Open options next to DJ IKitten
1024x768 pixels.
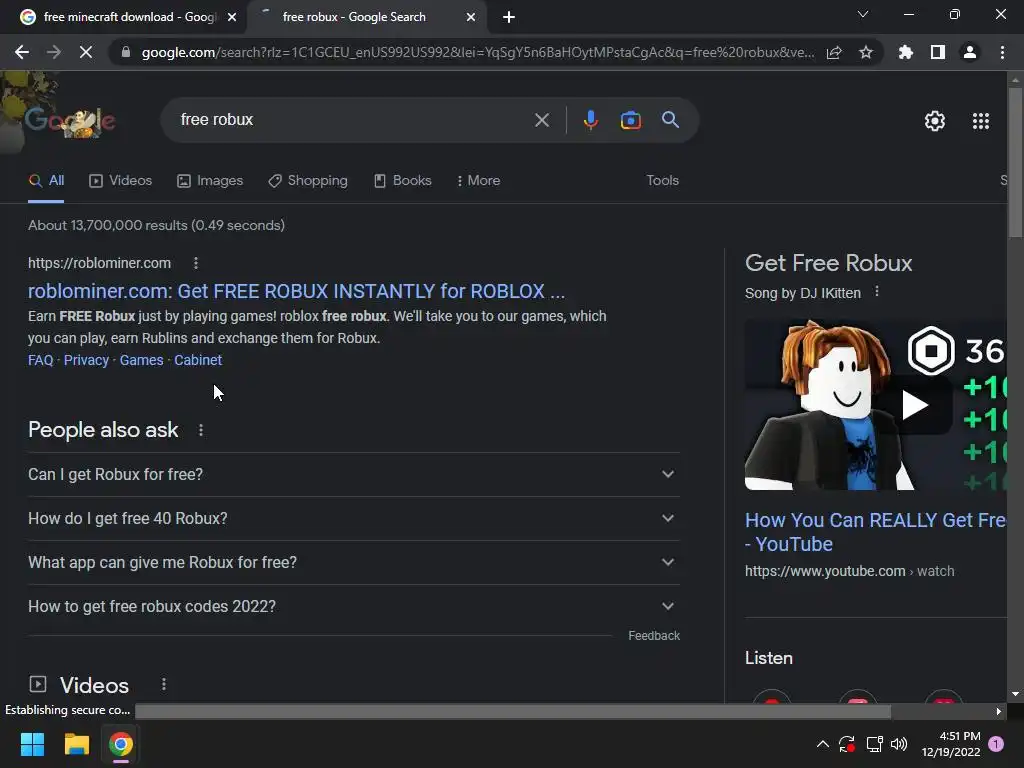point(877,292)
